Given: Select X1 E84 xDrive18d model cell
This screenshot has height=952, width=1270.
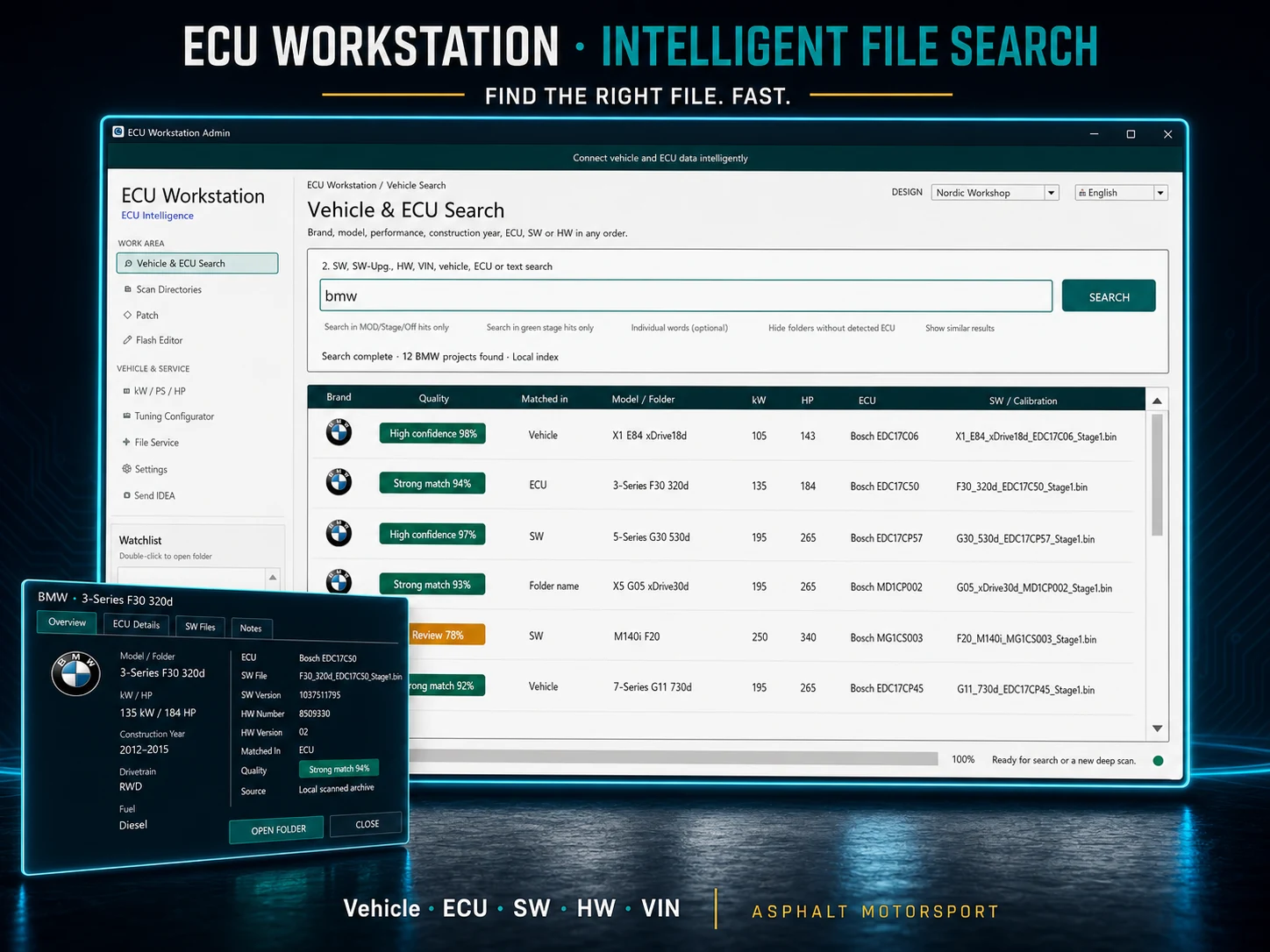Looking at the screenshot, I should point(649,436).
